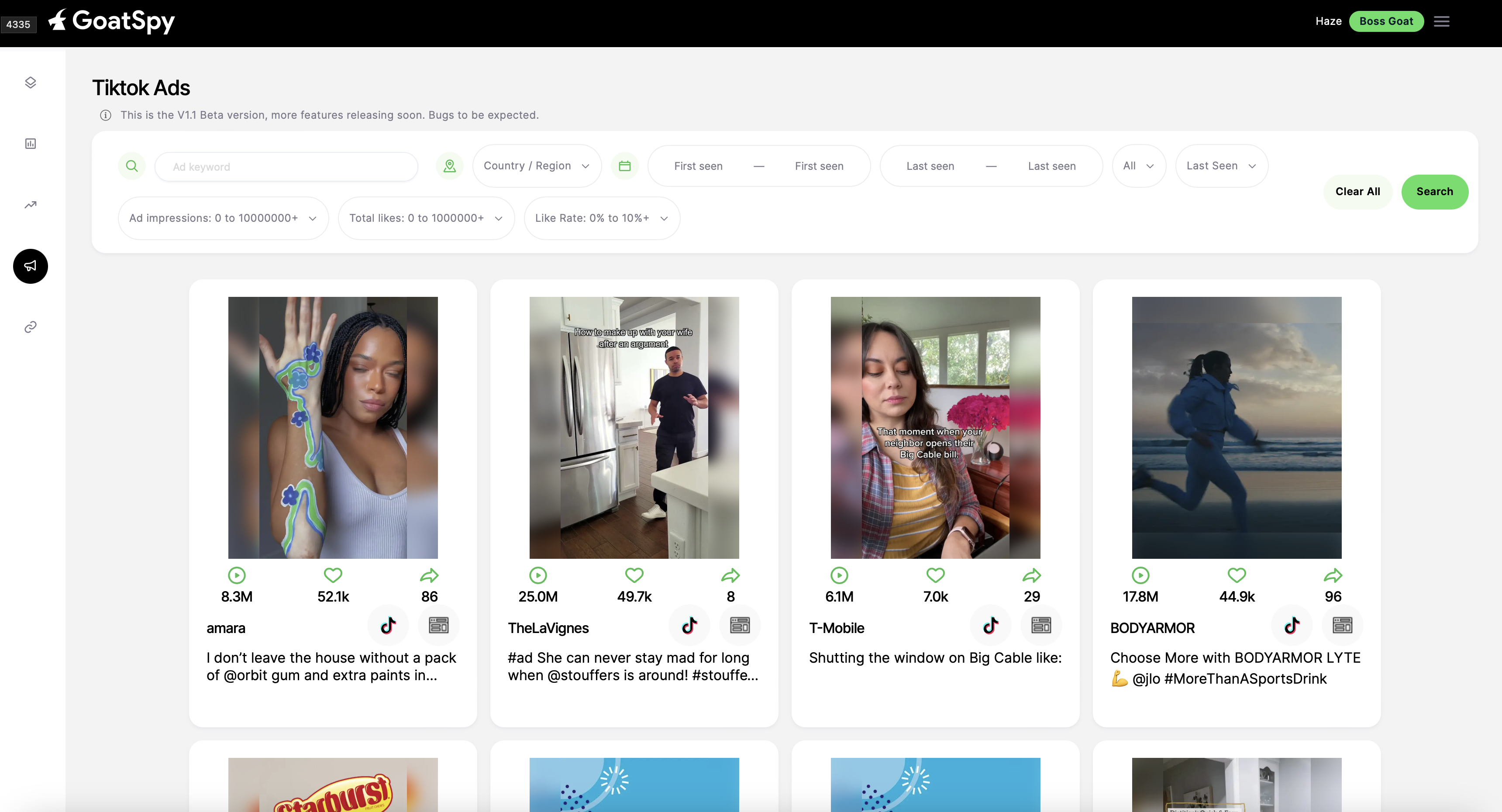The image size is (1502, 812).
Task: Click share arrow icon on BODYARMOR card
Action: [x=1333, y=575]
